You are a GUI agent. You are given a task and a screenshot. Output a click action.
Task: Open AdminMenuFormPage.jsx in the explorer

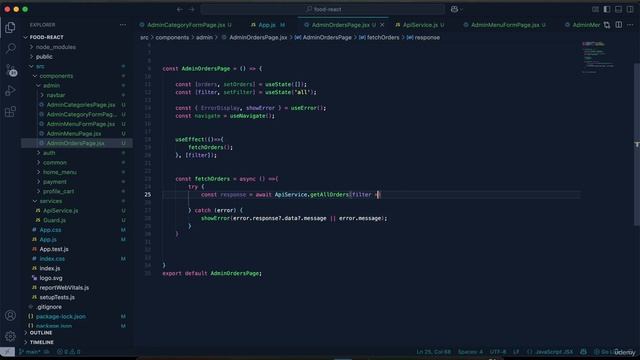81,124
